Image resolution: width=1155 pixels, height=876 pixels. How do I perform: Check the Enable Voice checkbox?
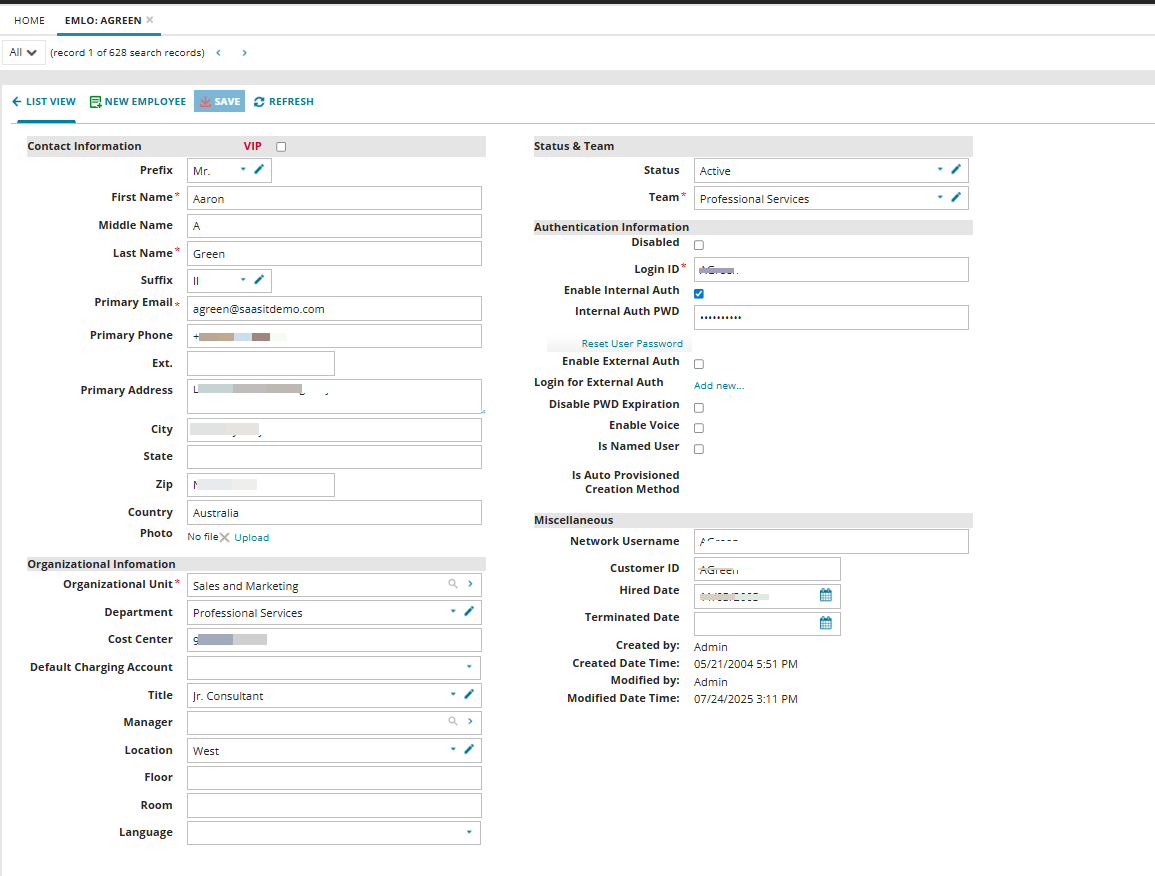pos(698,427)
